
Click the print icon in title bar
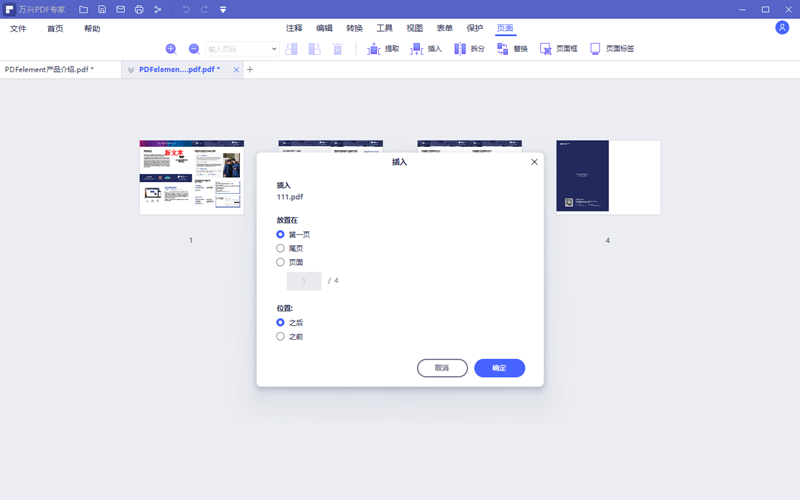click(139, 9)
